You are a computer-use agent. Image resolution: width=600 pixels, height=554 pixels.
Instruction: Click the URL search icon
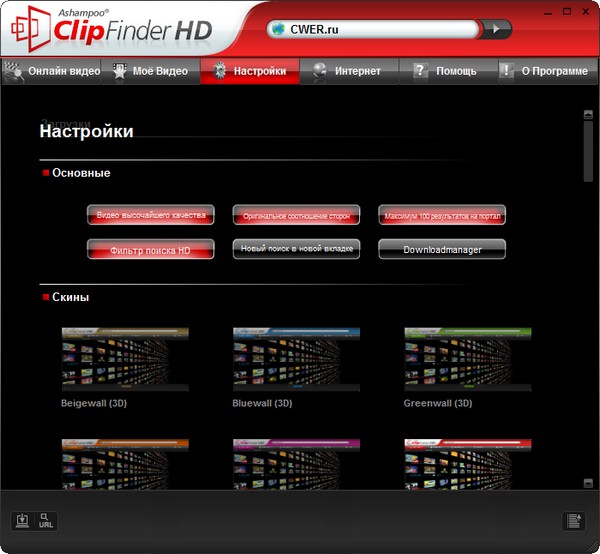[x=46, y=520]
